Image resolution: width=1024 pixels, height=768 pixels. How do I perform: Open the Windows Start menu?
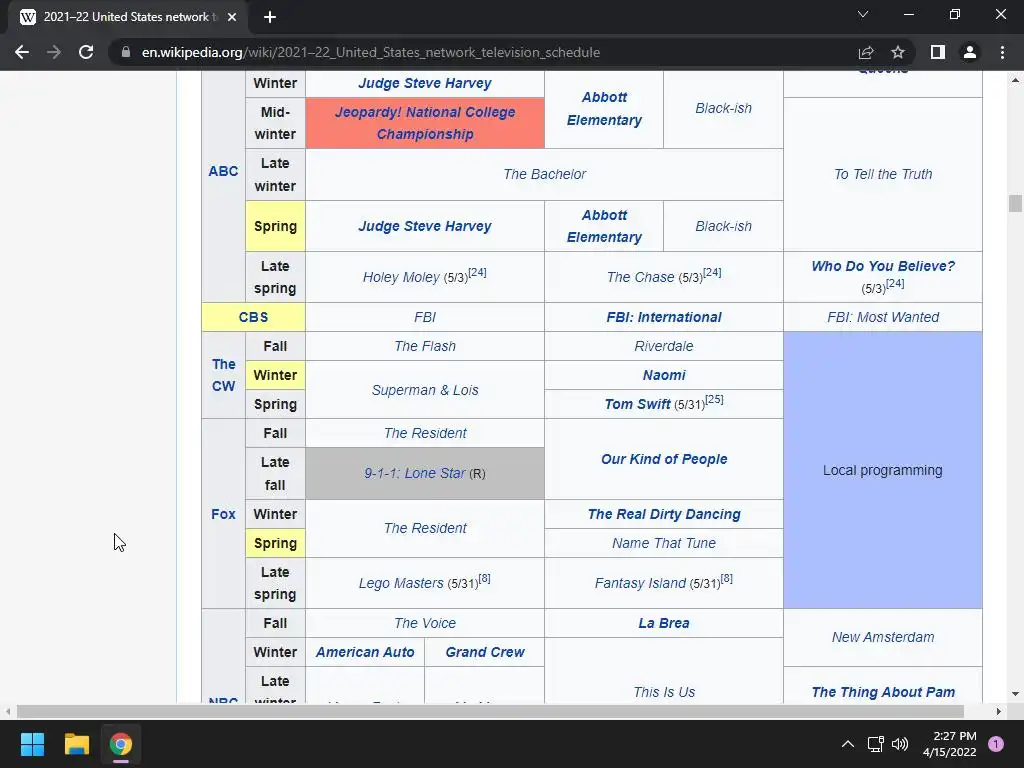tap(32, 744)
